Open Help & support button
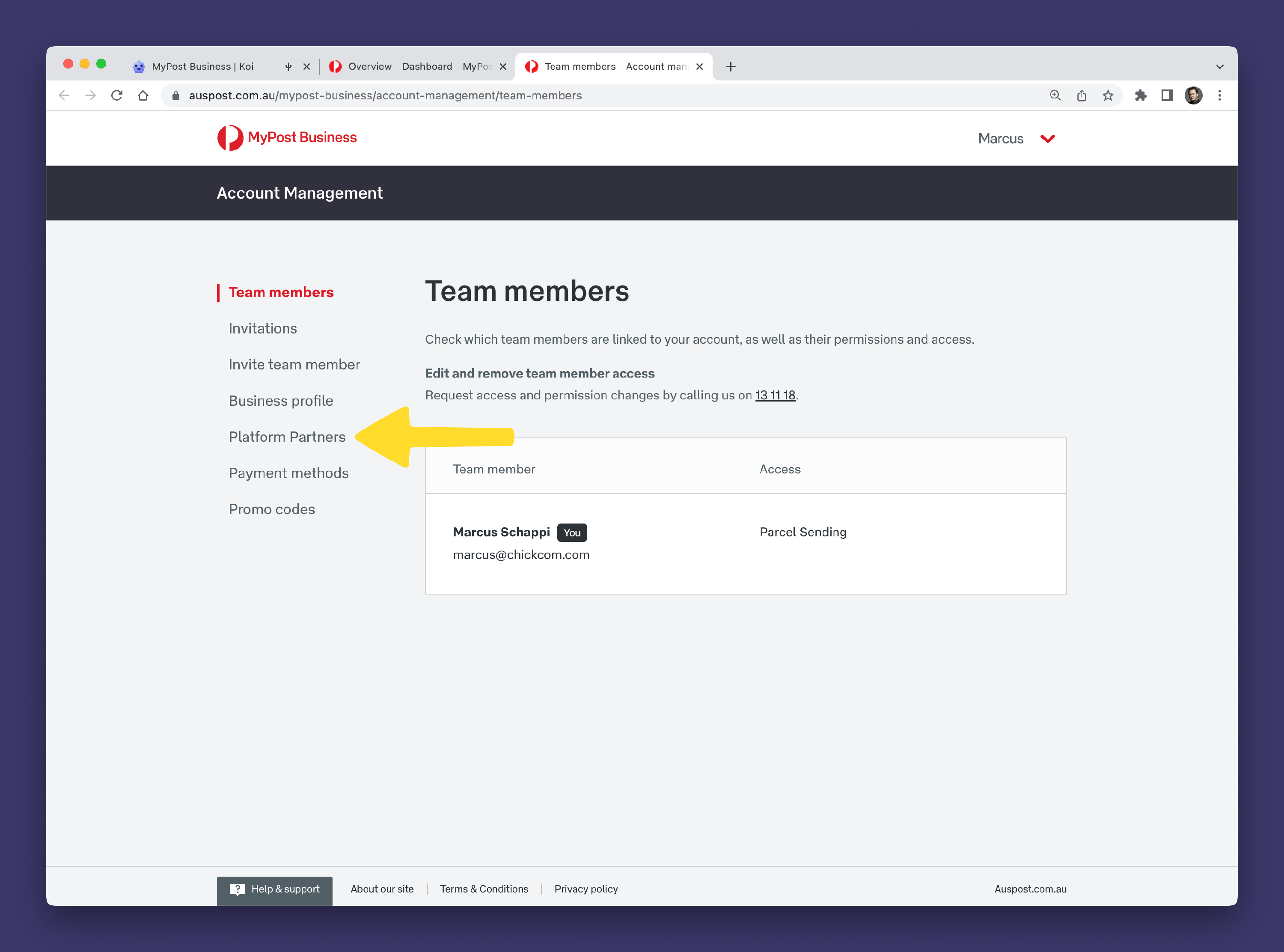Screen dimensions: 1284x952 click(275, 889)
